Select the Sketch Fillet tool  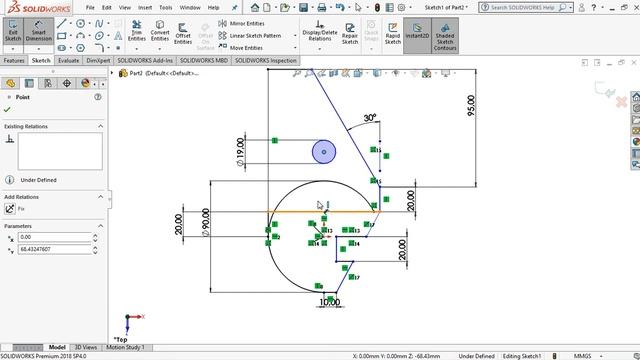point(99,48)
